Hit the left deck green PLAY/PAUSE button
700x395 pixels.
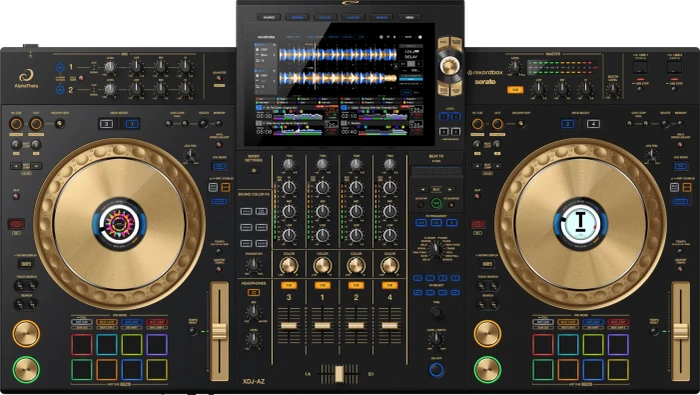[26, 369]
